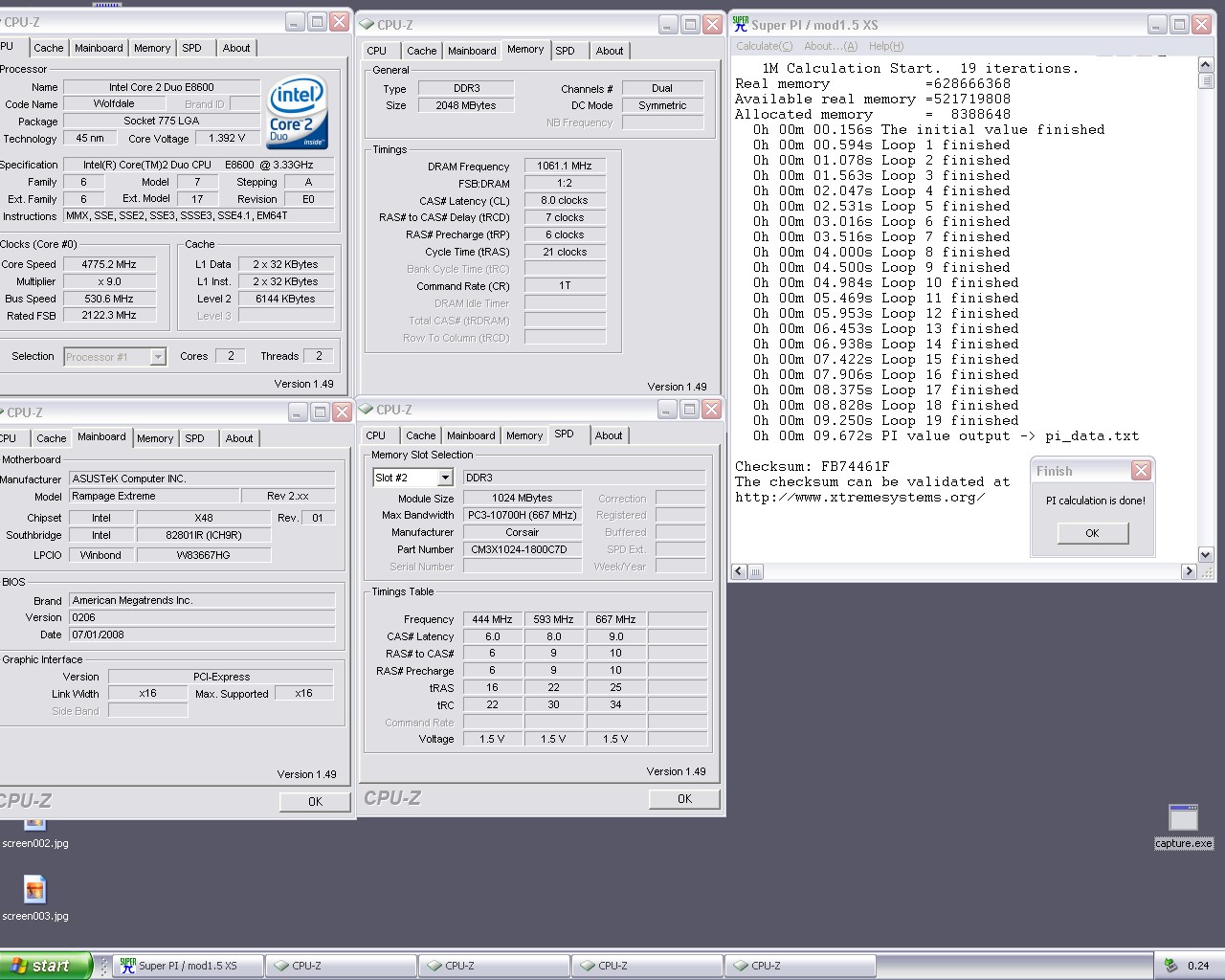1225x980 pixels.
Task: Click Core Speed value 4775.2 MHz
Action: tap(109, 264)
